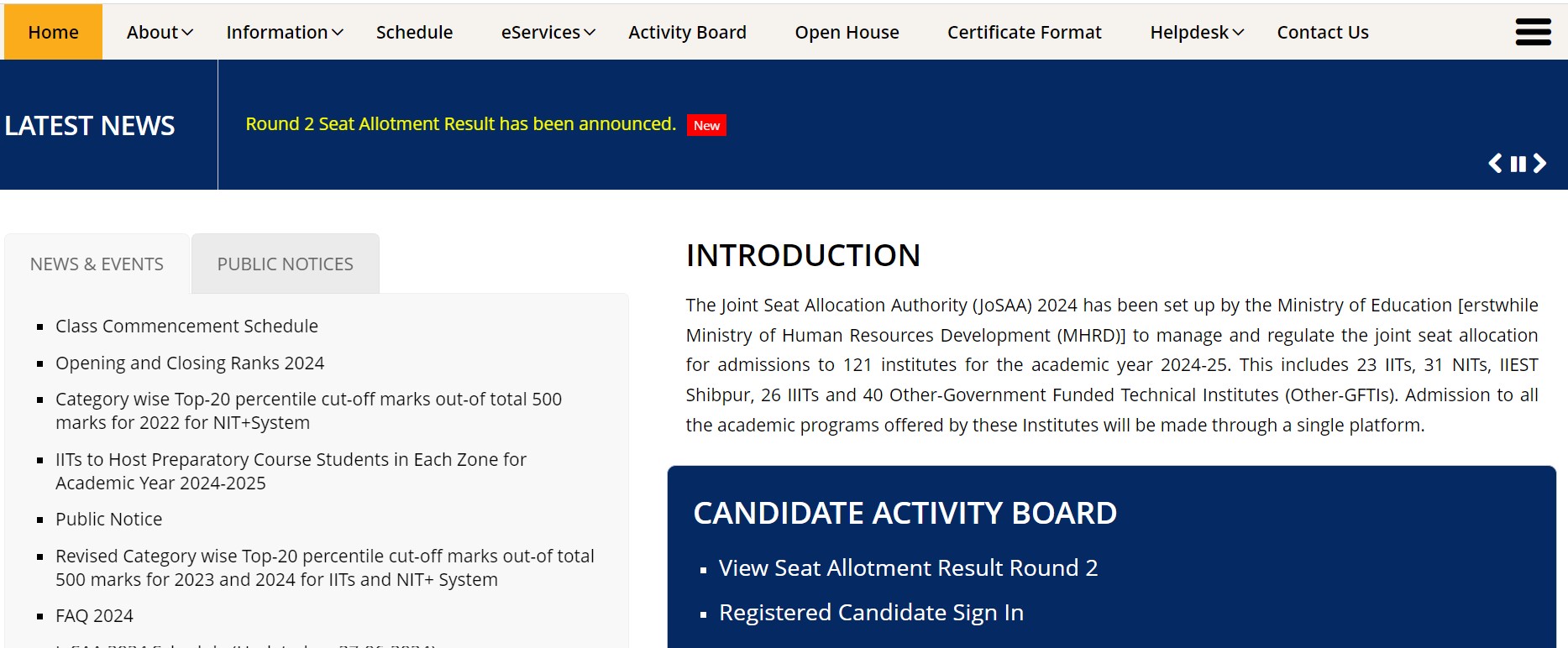Select the Home menu item
Screen dimensions: 1568x648
pos(53,32)
